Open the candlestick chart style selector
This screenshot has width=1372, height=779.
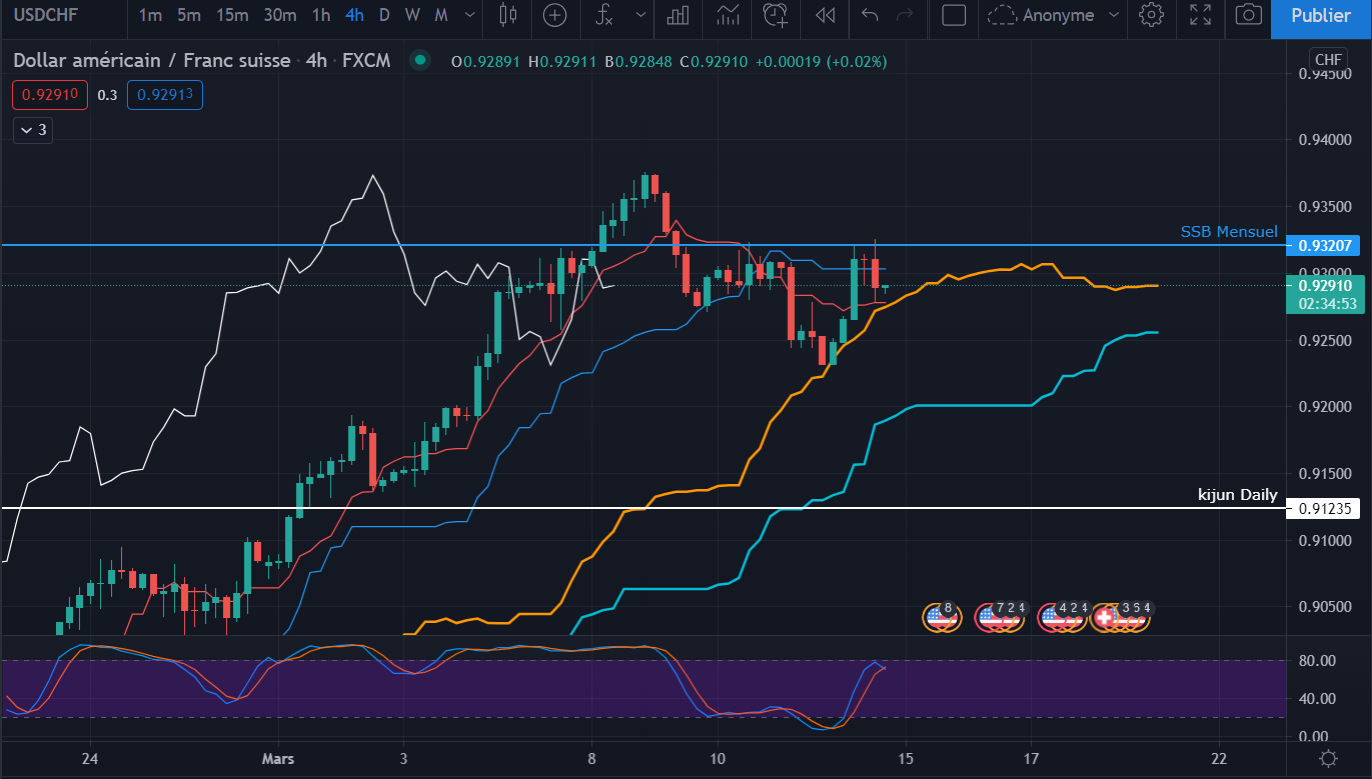click(507, 15)
